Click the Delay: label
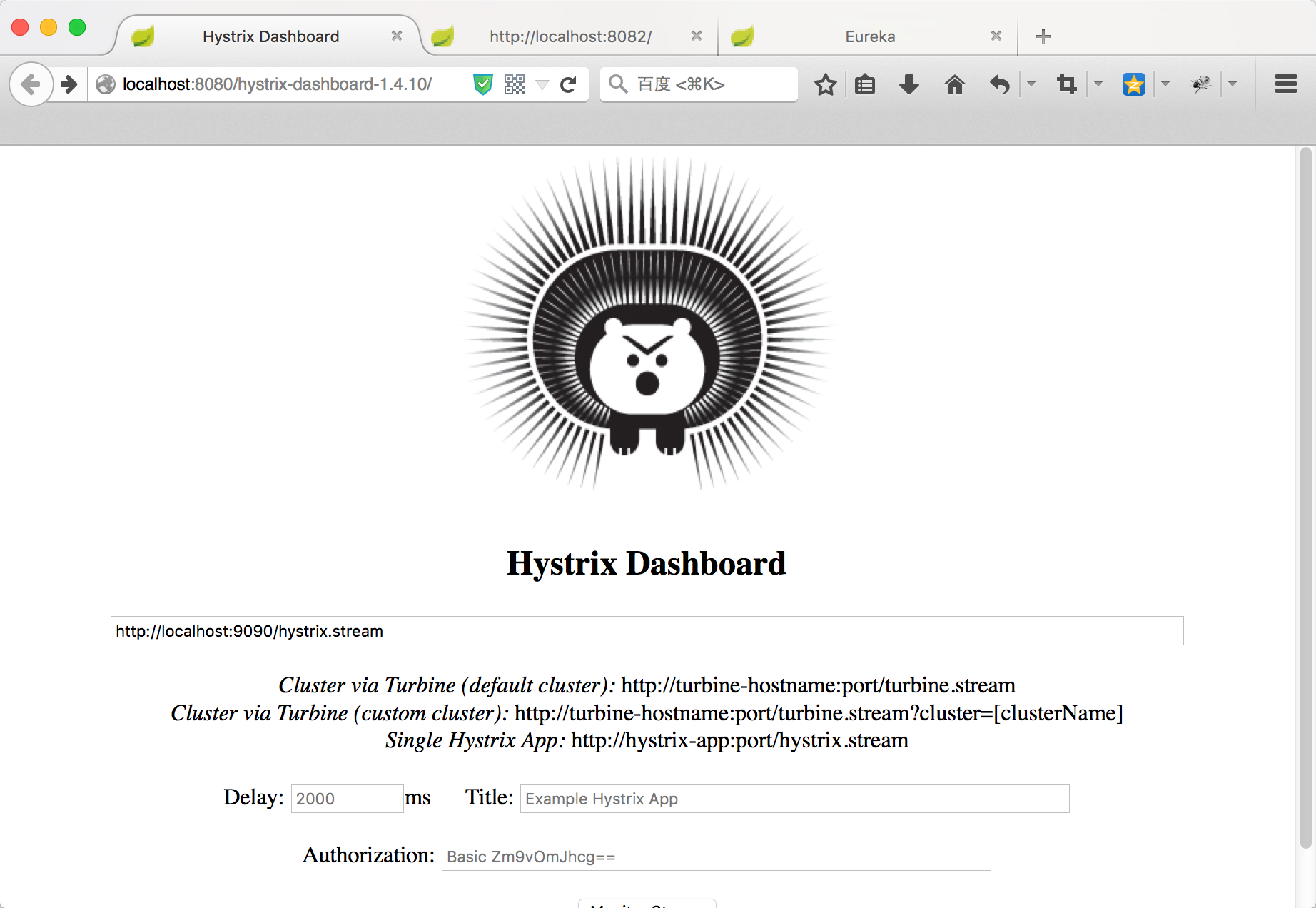This screenshot has width=1316, height=908. tap(253, 797)
